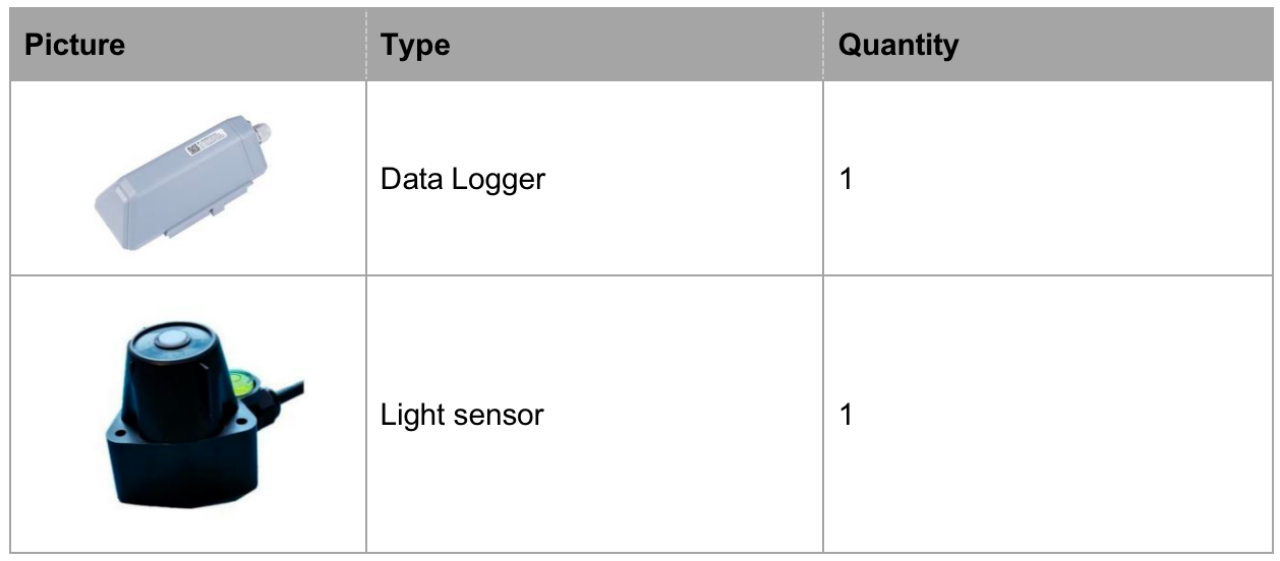Click the Data Logger type text
Screen dimensions: 1280x561
click(x=462, y=183)
